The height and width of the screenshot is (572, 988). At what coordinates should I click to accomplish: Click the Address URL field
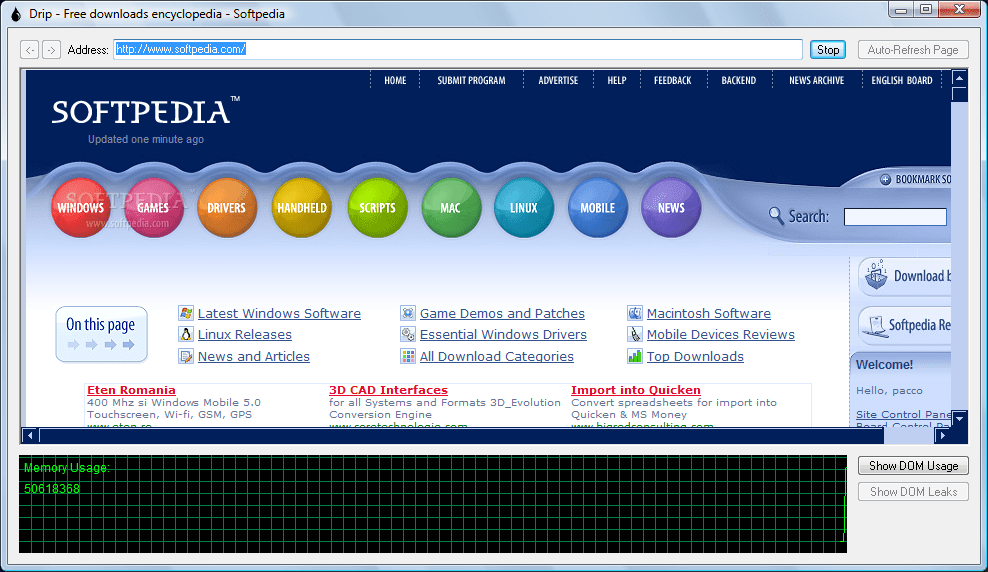tap(458, 49)
